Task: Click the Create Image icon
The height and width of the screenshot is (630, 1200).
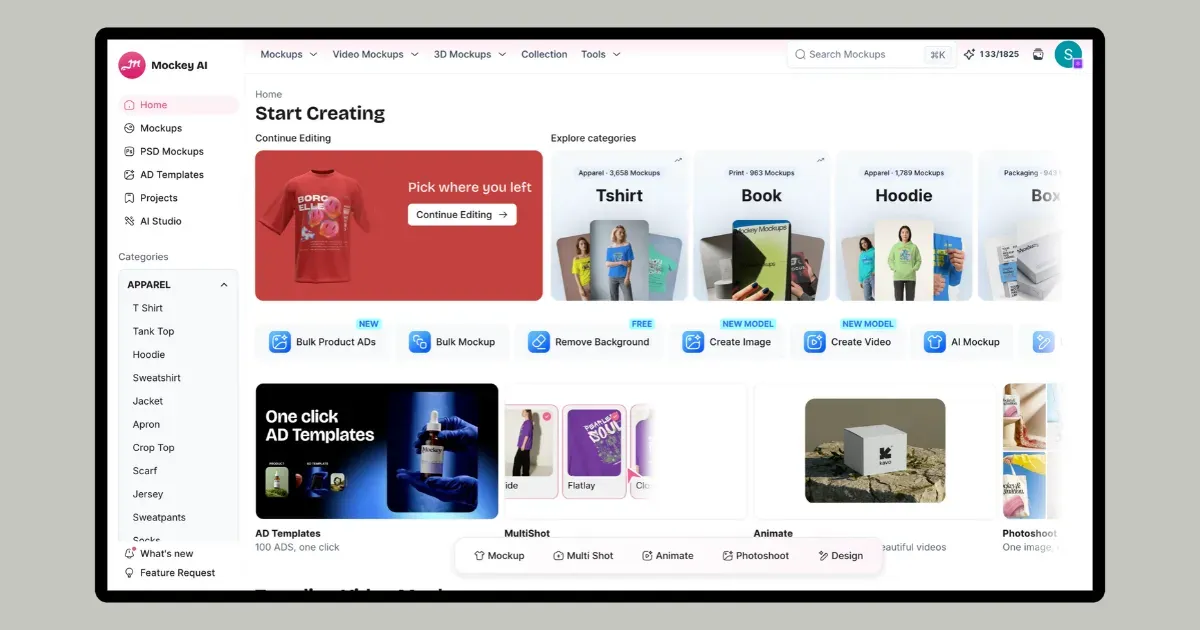Action: (x=693, y=342)
